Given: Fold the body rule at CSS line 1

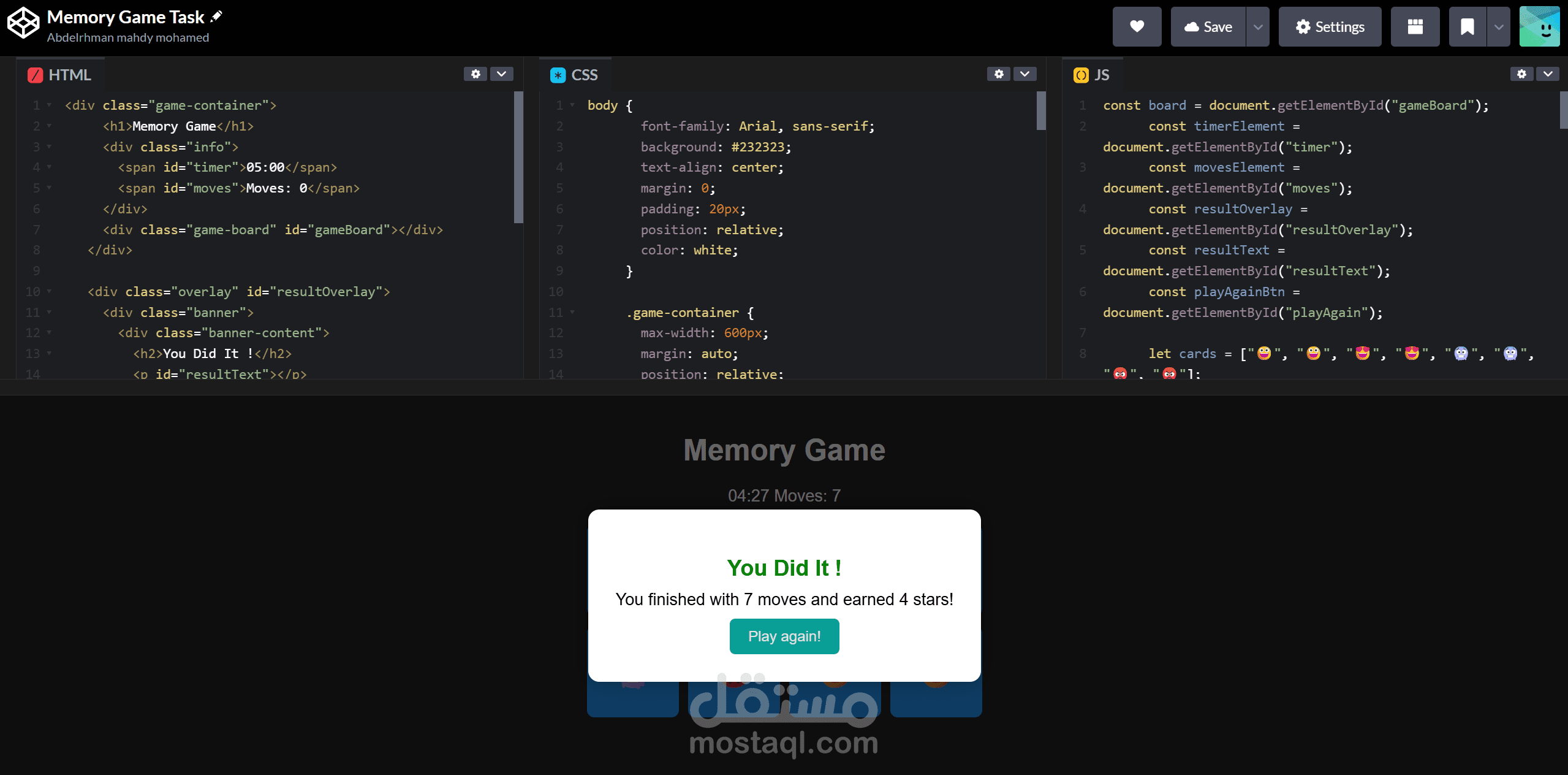Looking at the screenshot, I should [x=572, y=105].
